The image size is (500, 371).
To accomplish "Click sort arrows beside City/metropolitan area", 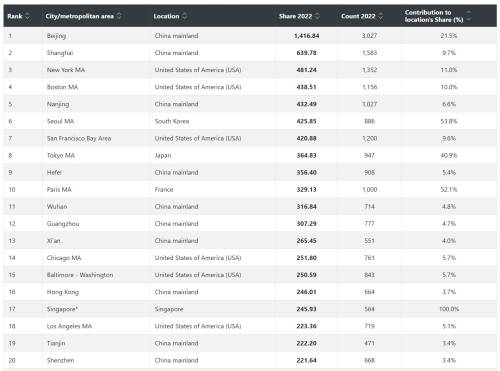I will click(119, 16).
